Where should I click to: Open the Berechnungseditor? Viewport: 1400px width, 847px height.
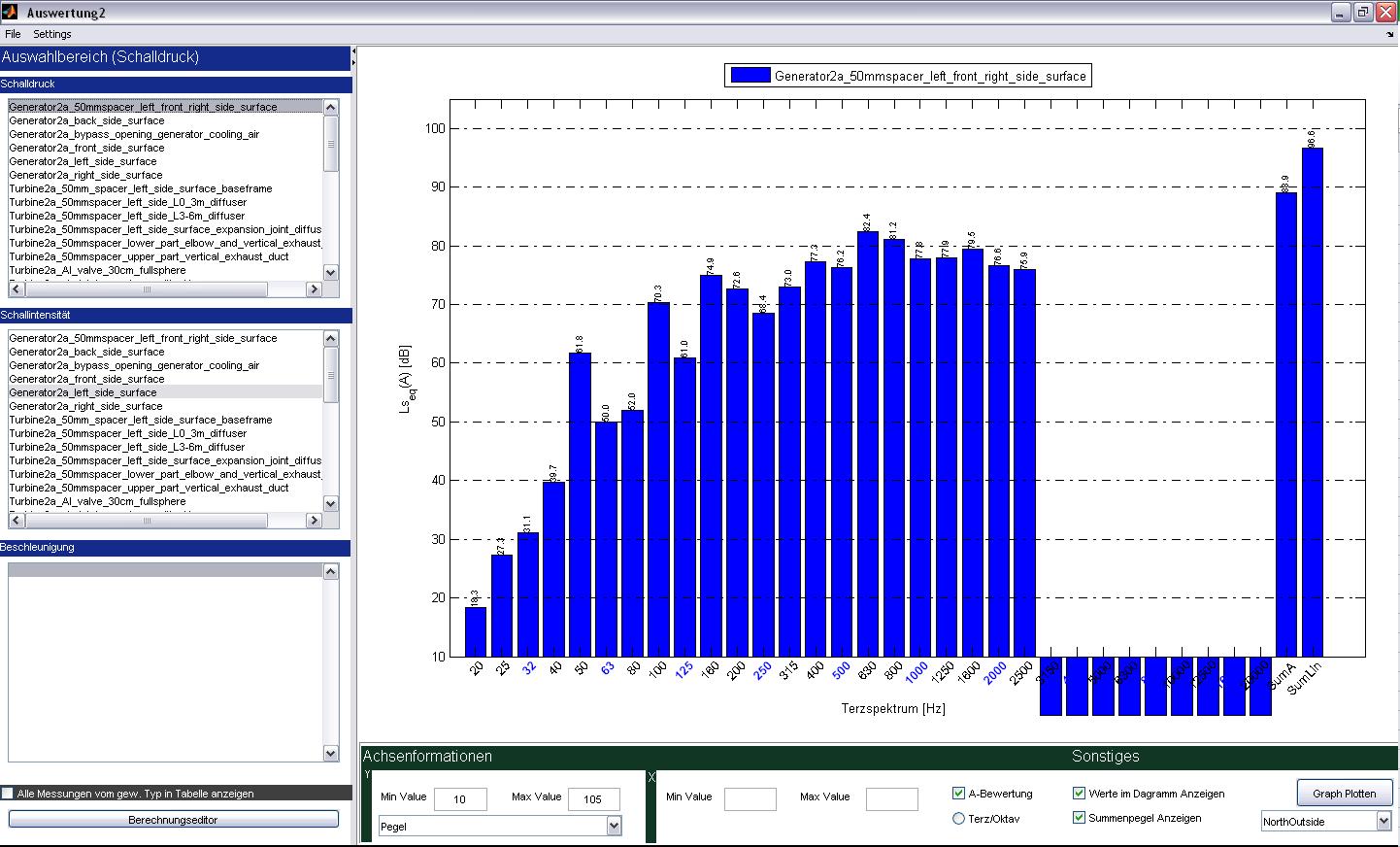[173, 820]
